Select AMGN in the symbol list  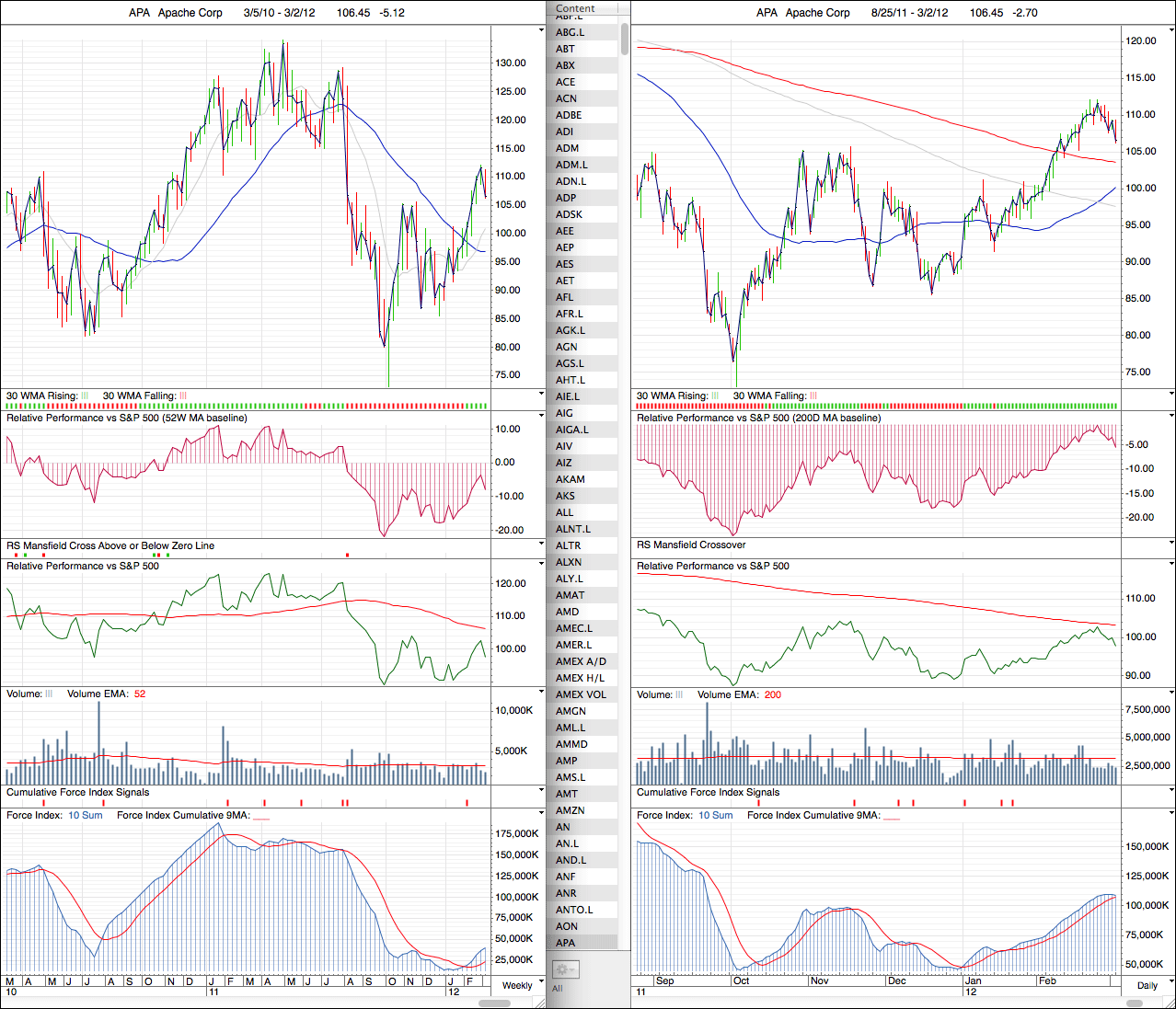(x=582, y=711)
